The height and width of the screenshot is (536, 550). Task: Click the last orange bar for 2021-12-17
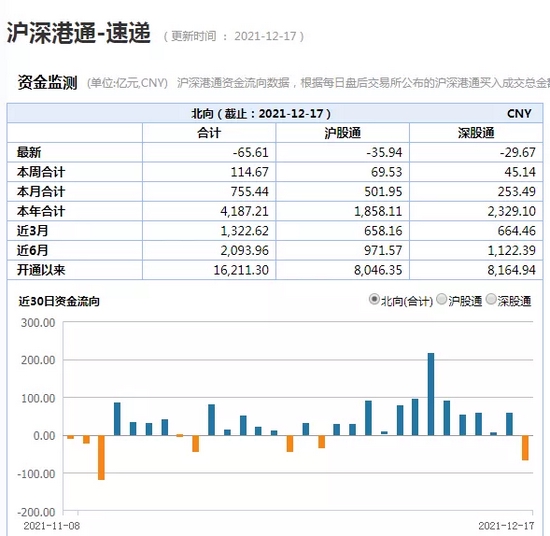pos(525,448)
